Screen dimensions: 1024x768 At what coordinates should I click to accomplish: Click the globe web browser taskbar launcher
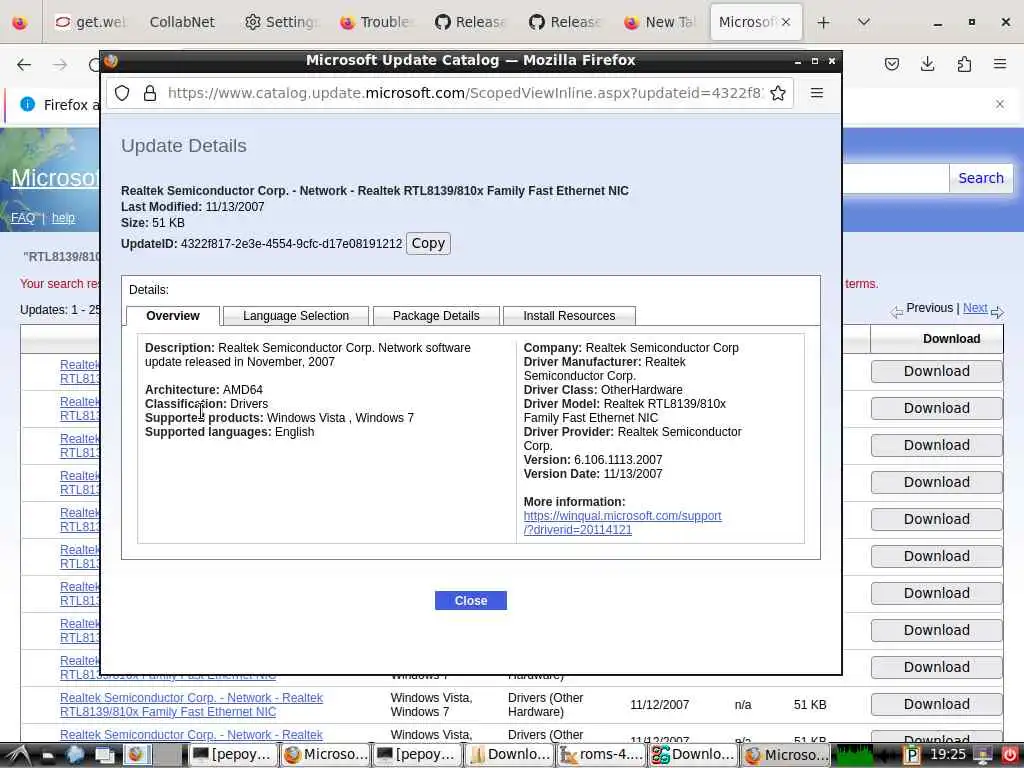[x=75, y=755]
